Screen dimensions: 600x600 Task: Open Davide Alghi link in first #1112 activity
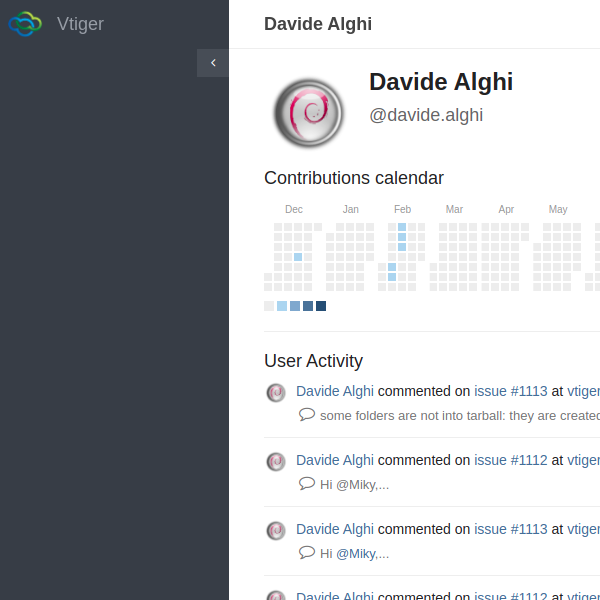pyautogui.click(x=335, y=460)
